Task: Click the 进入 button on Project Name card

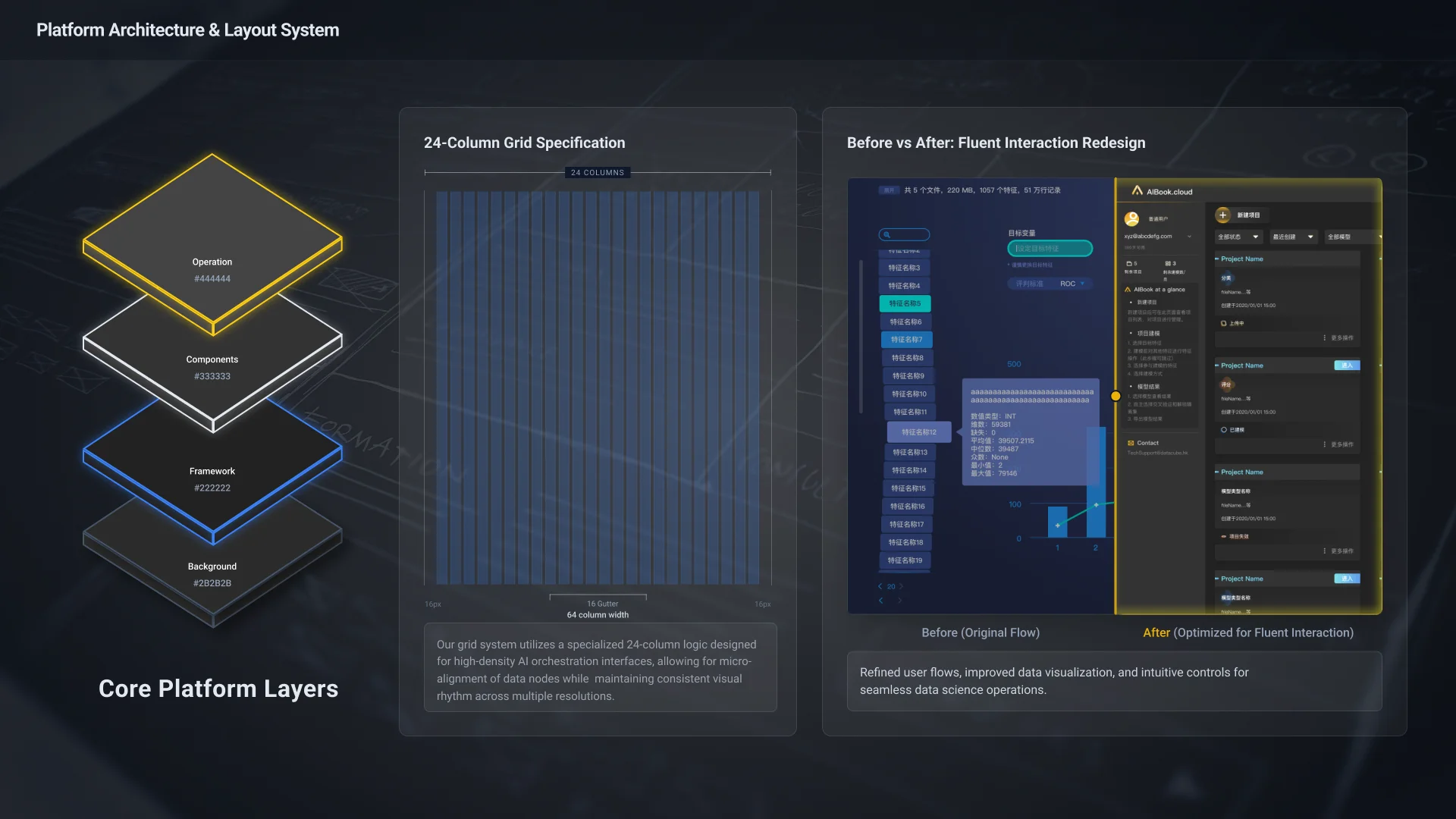Action: tap(1347, 365)
